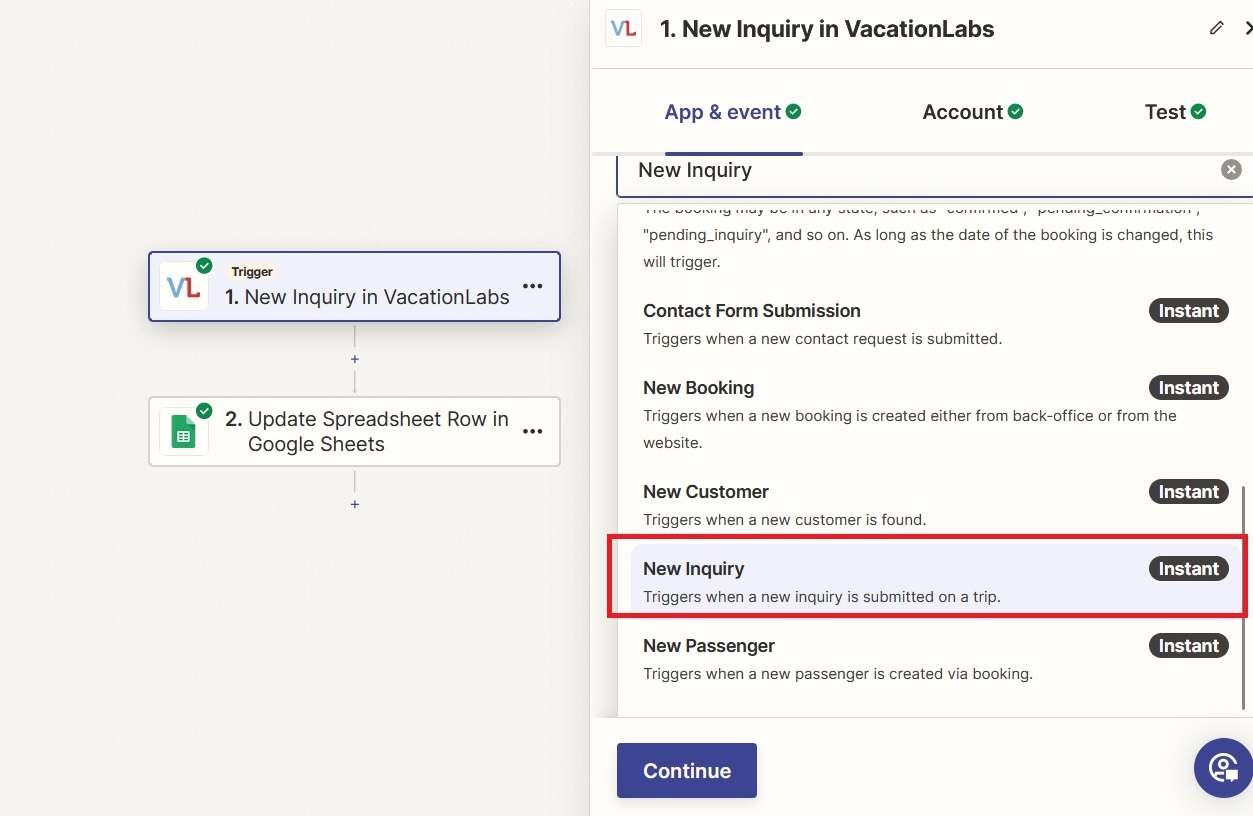
Task: Open the three-dot menu on Google Sheets step
Action: click(533, 432)
